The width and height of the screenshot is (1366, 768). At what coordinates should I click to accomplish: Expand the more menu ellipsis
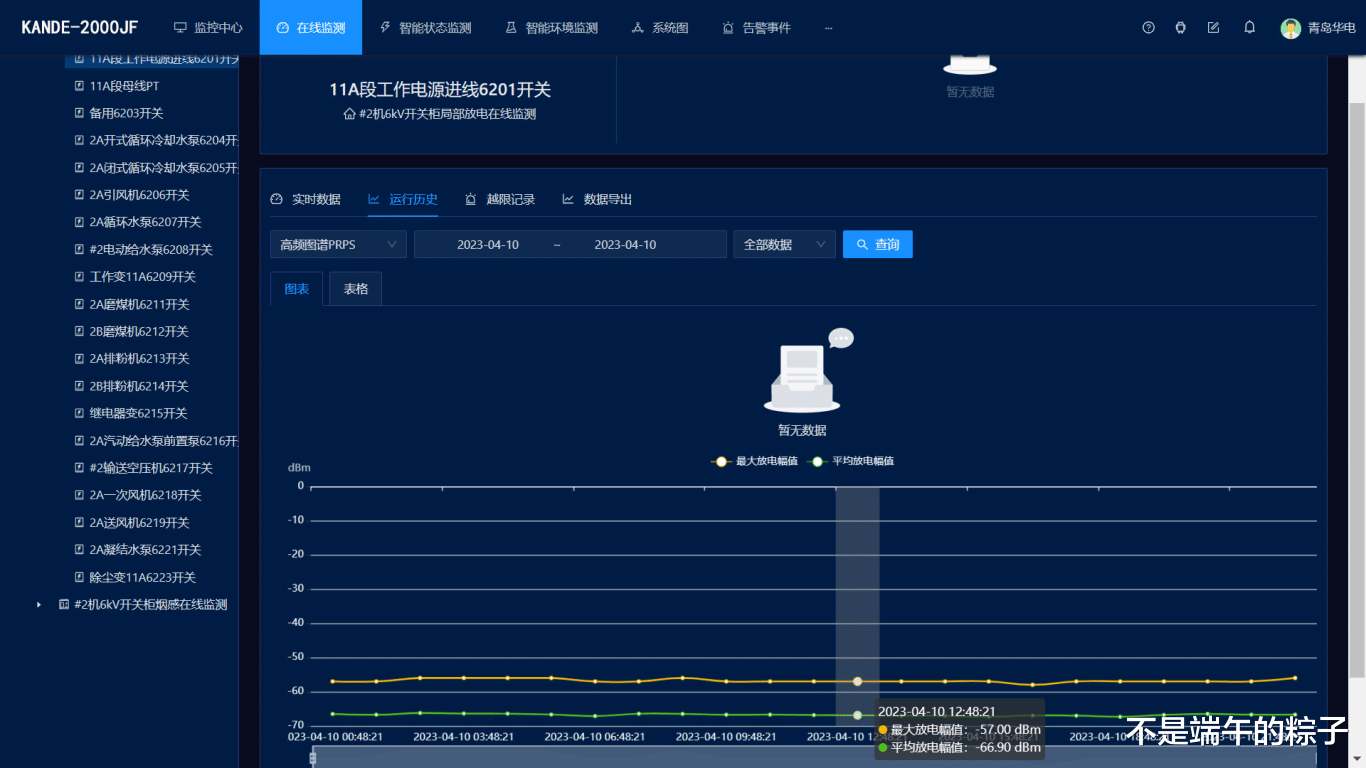[x=828, y=28]
